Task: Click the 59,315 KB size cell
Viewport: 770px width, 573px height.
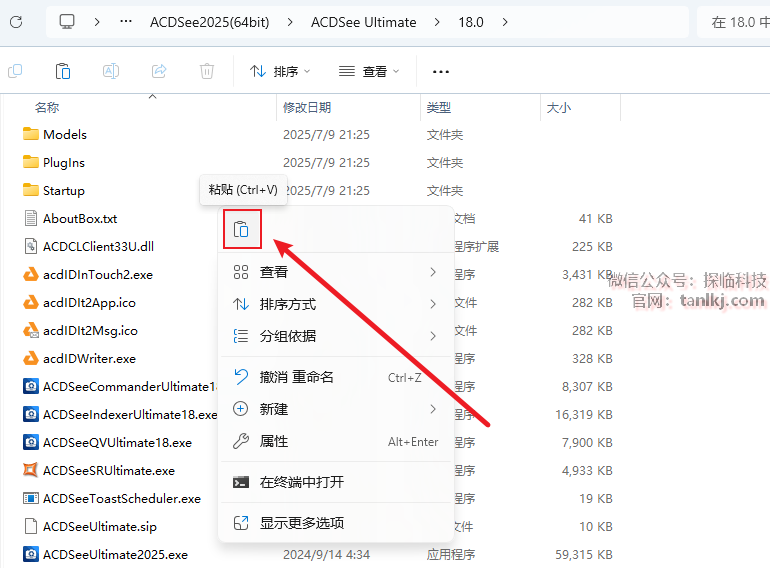Action: point(584,554)
